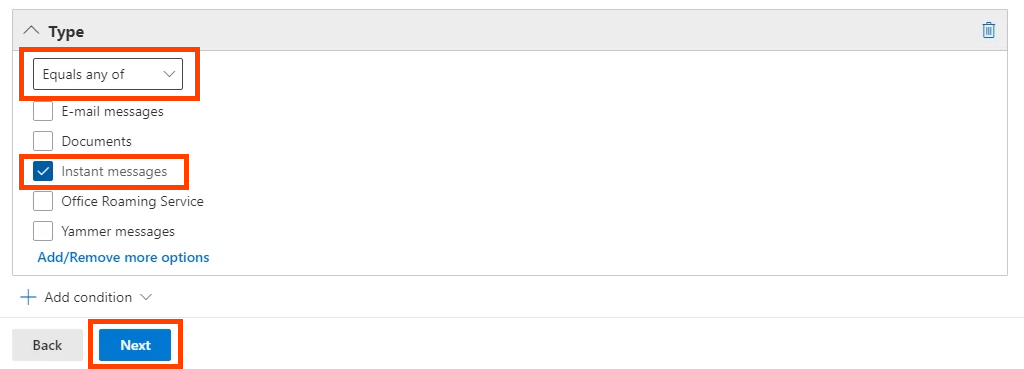The height and width of the screenshot is (369, 1024).
Task: Click the Office Roaming Service label text
Action: (133, 201)
